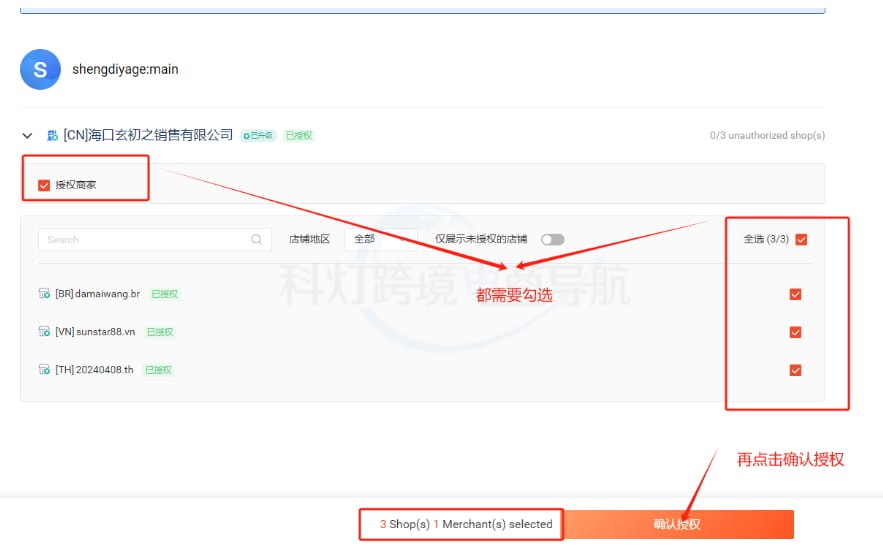Screen dimensions: 883x546
Task: Uncheck the 20240408.th shop checkbox
Action: point(796,370)
